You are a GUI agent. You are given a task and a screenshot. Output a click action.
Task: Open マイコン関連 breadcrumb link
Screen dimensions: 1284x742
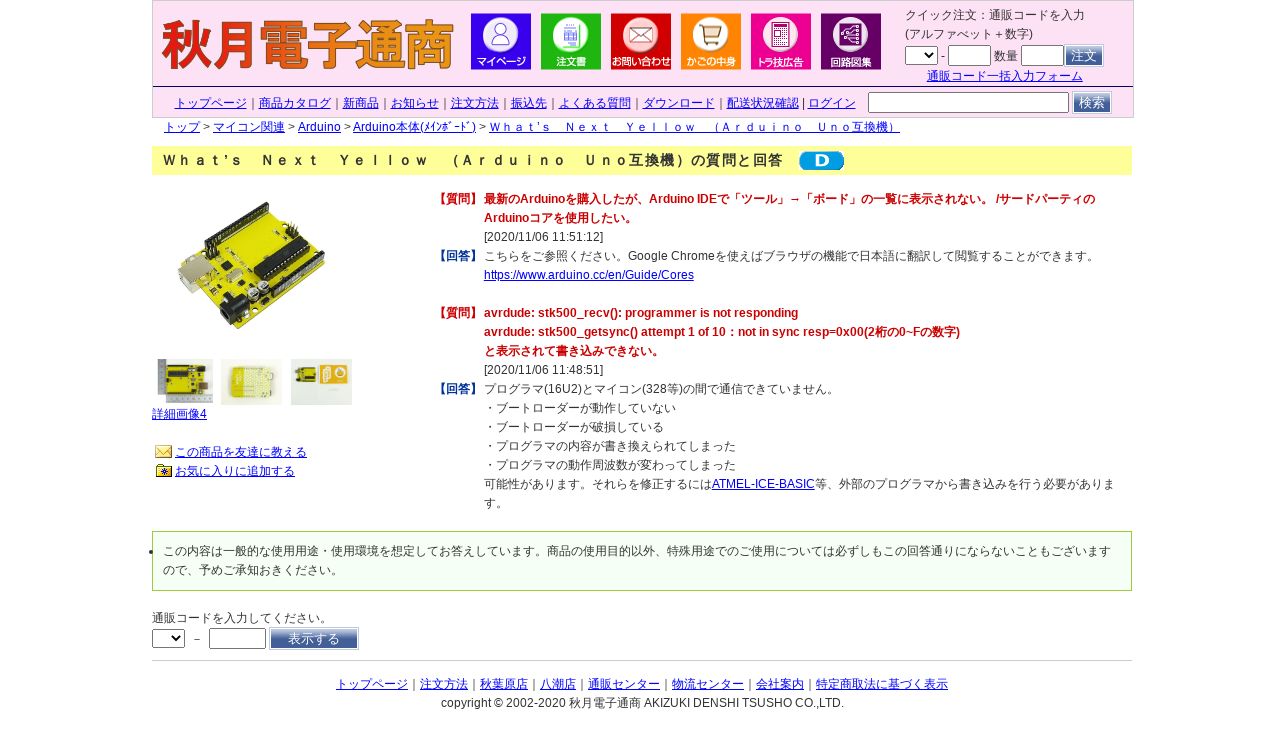[x=249, y=127]
